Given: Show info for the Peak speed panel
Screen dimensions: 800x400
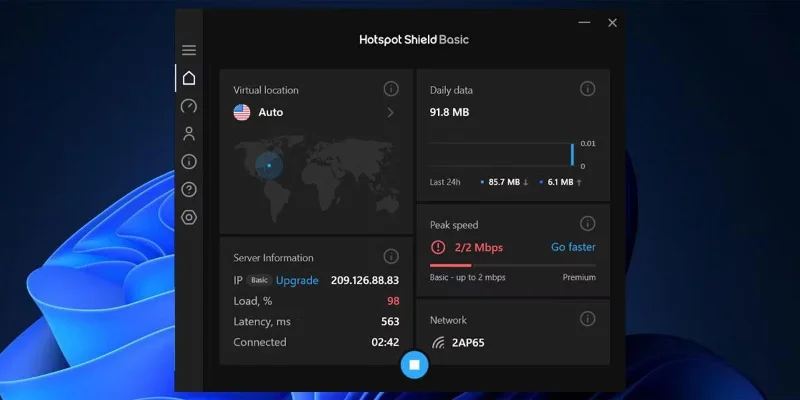Looking at the screenshot, I should click(587, 223).
